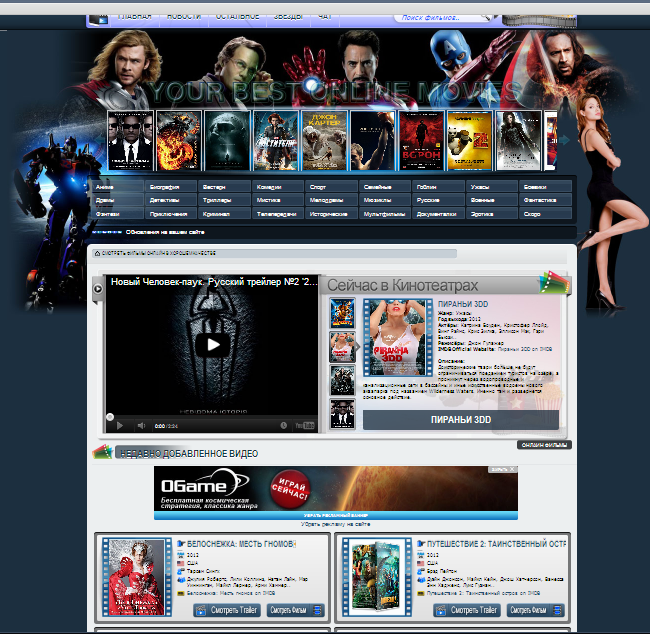Select the third small thumbnail in cinema list
Image resolution: width=650 pixels, height=634 pixels.
pos(342,380)
